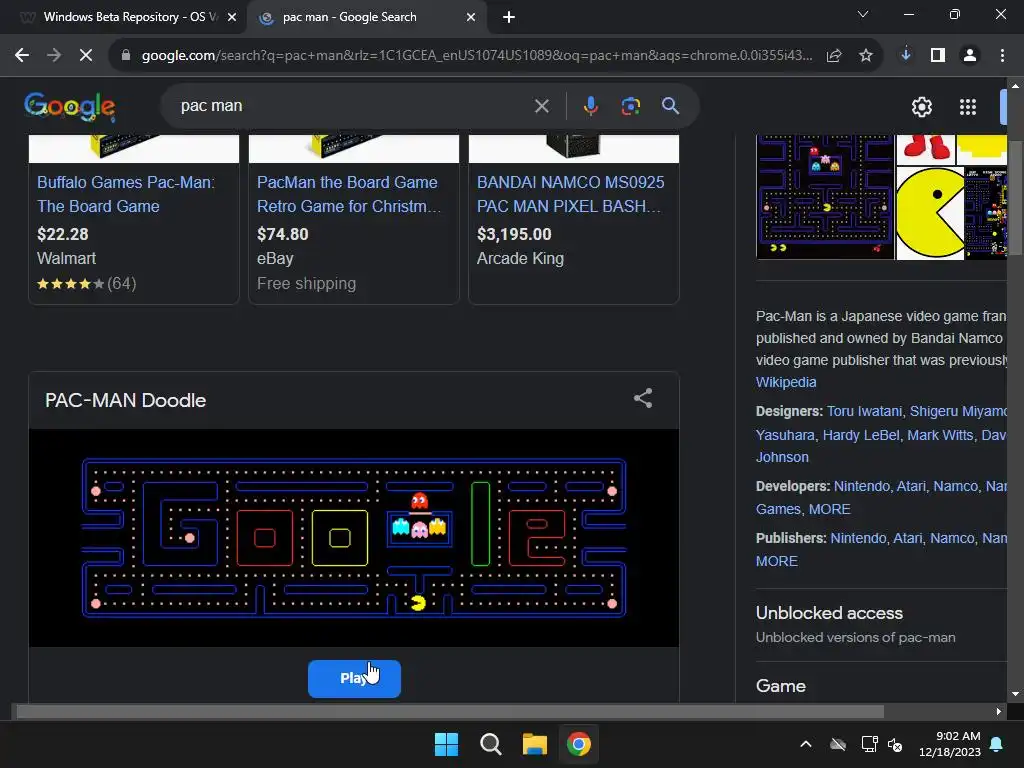
Task: Click MORE under Developers
Action: 829,509
